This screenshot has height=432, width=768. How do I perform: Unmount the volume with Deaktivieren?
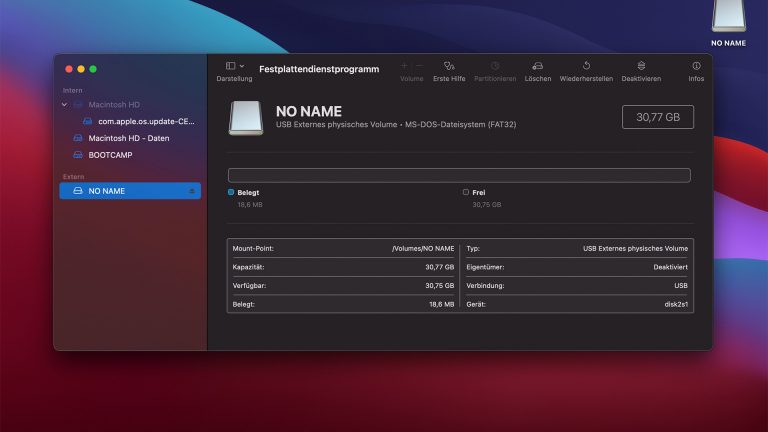click(x=641, y=66)
